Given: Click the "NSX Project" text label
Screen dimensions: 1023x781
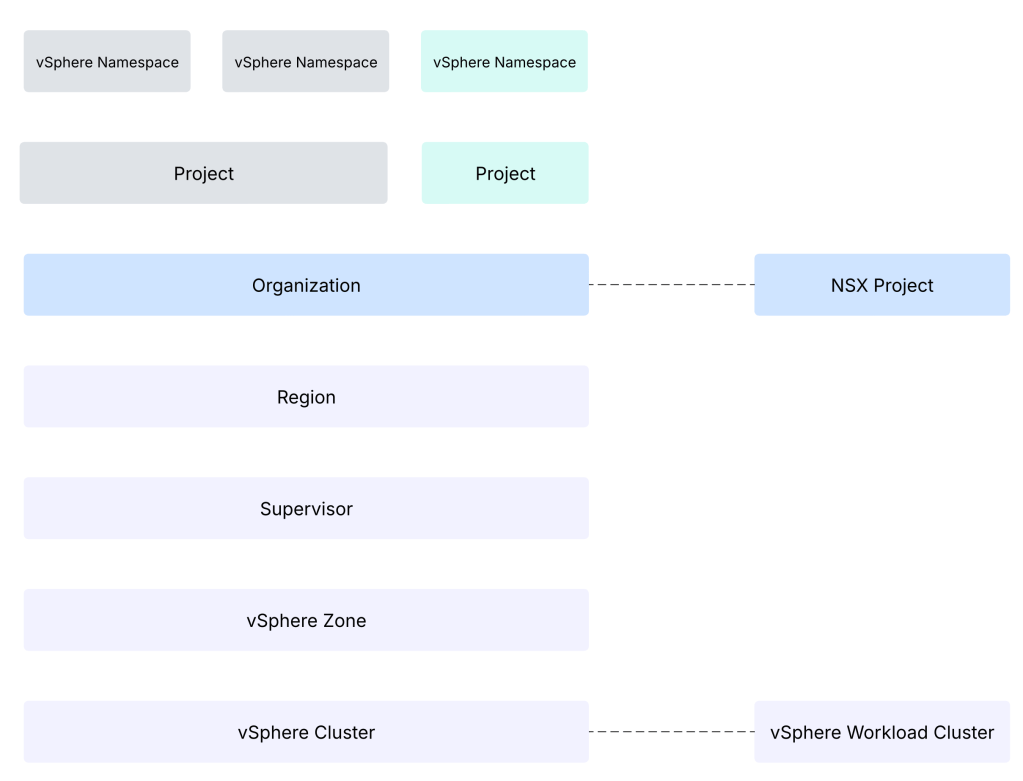Looking at the screenshot, I should 882,285.
